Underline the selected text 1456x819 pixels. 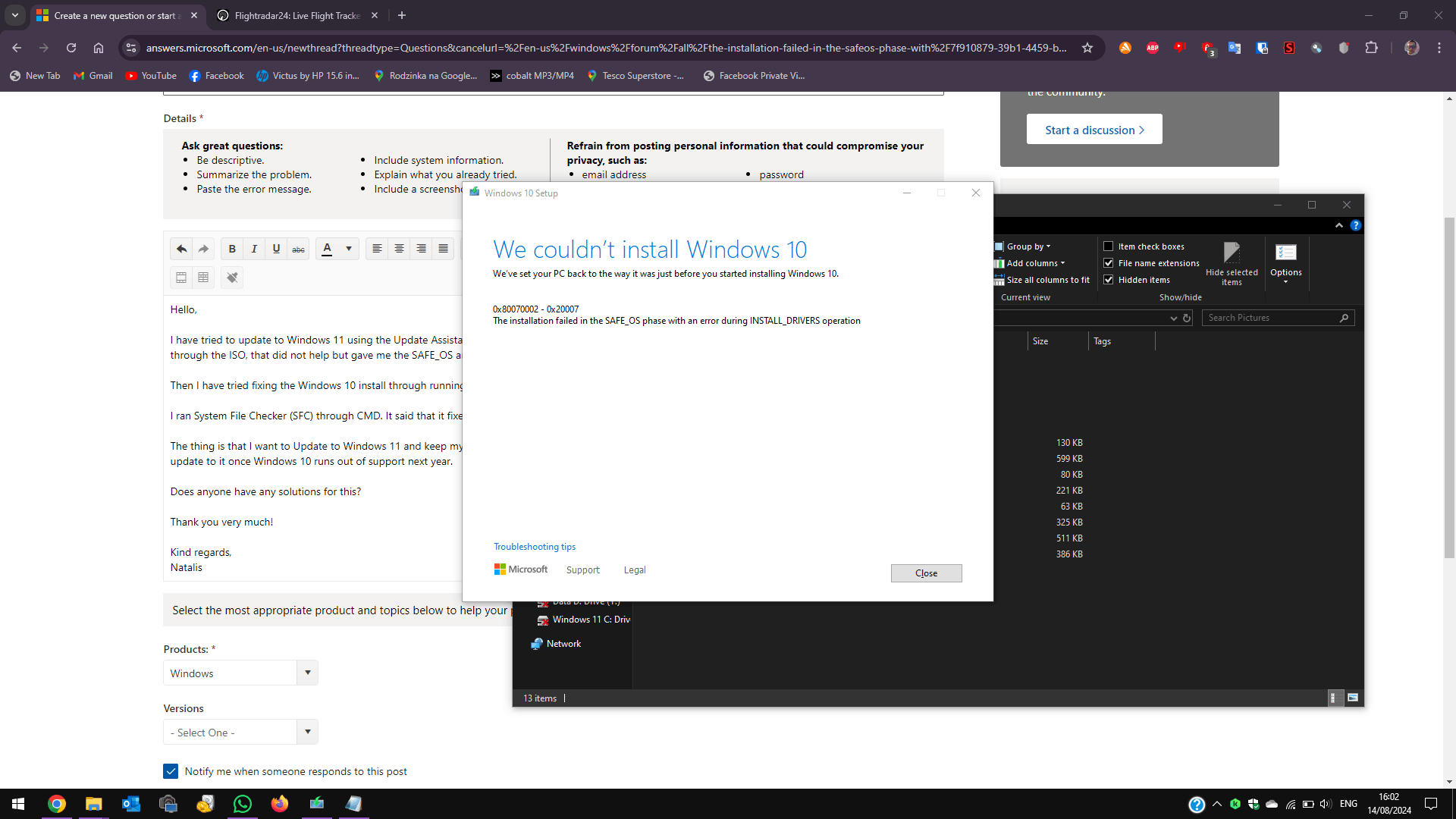point(276,249)
